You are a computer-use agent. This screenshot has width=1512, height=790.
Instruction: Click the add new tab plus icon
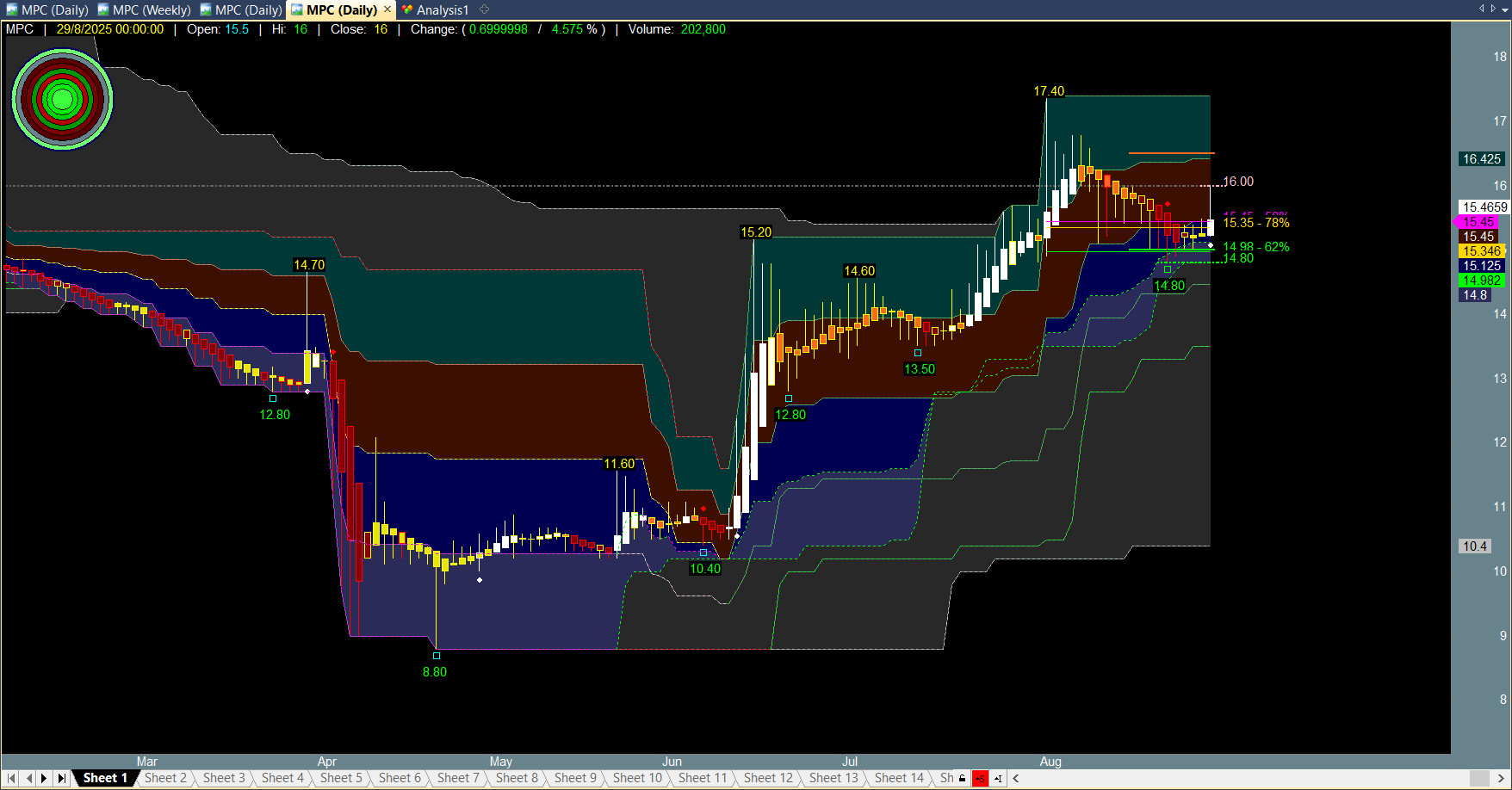tap(485, 9)
